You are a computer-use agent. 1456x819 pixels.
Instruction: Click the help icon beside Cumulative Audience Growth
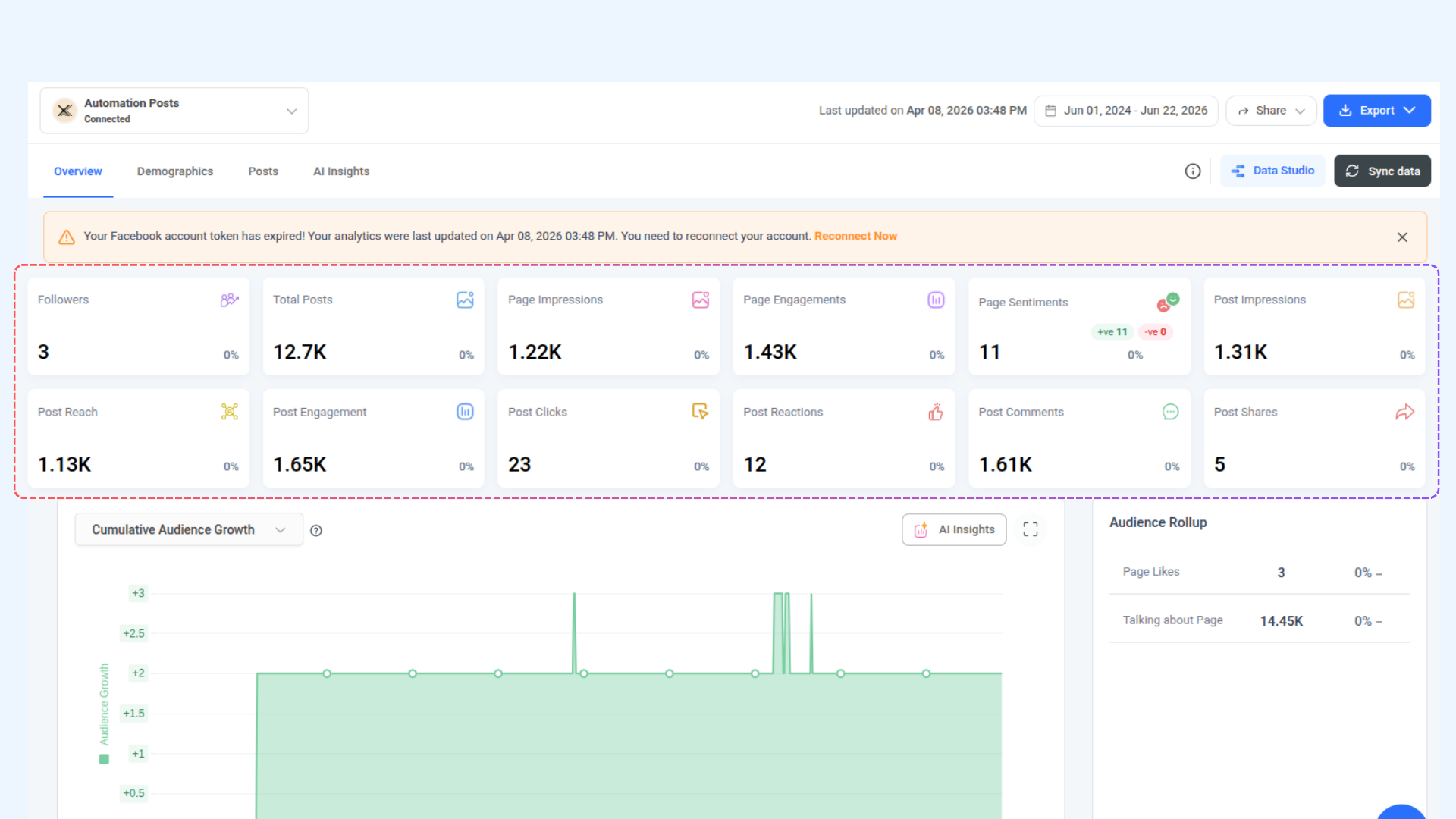point(316,531)
